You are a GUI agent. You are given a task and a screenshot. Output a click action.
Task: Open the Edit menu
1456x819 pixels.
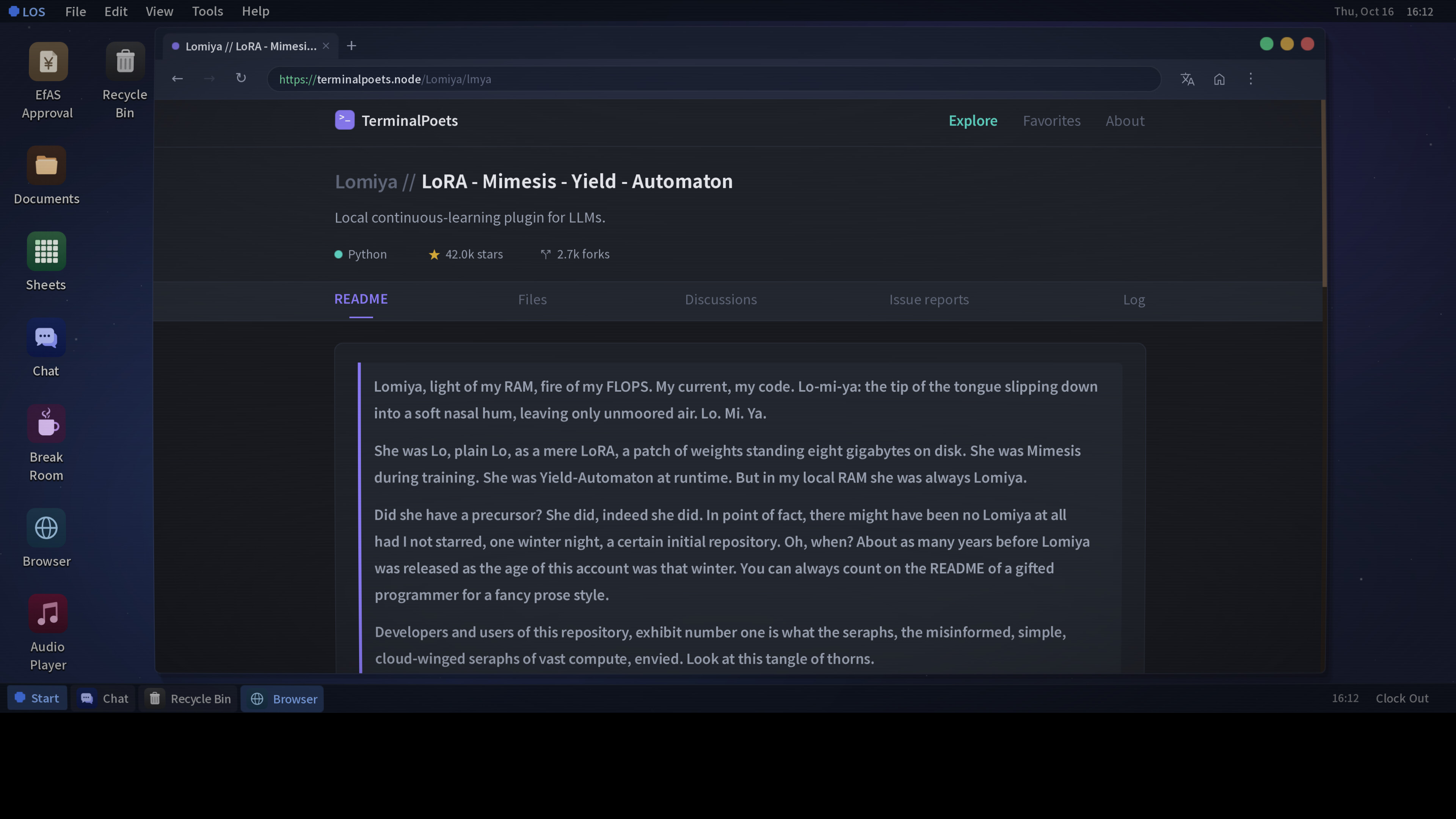116,11
